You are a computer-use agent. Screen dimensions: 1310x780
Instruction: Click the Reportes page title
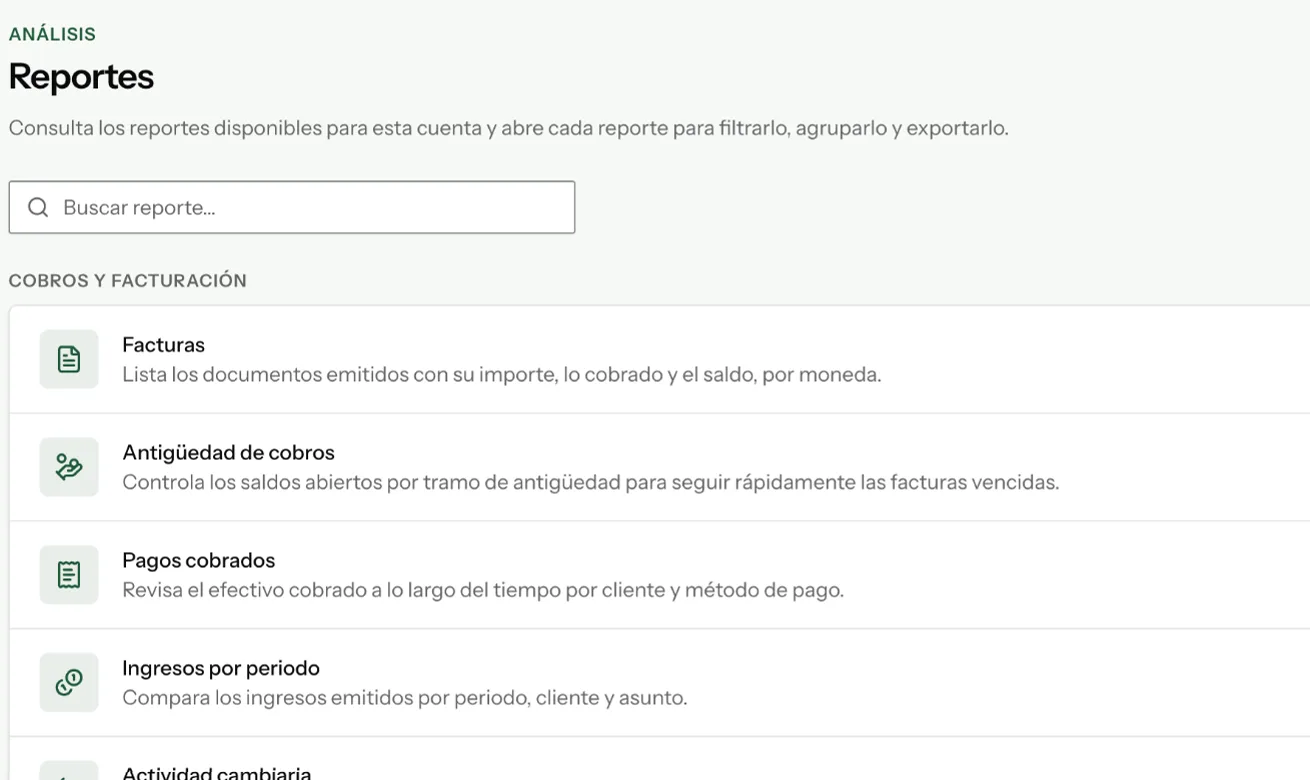click(81, 77)
